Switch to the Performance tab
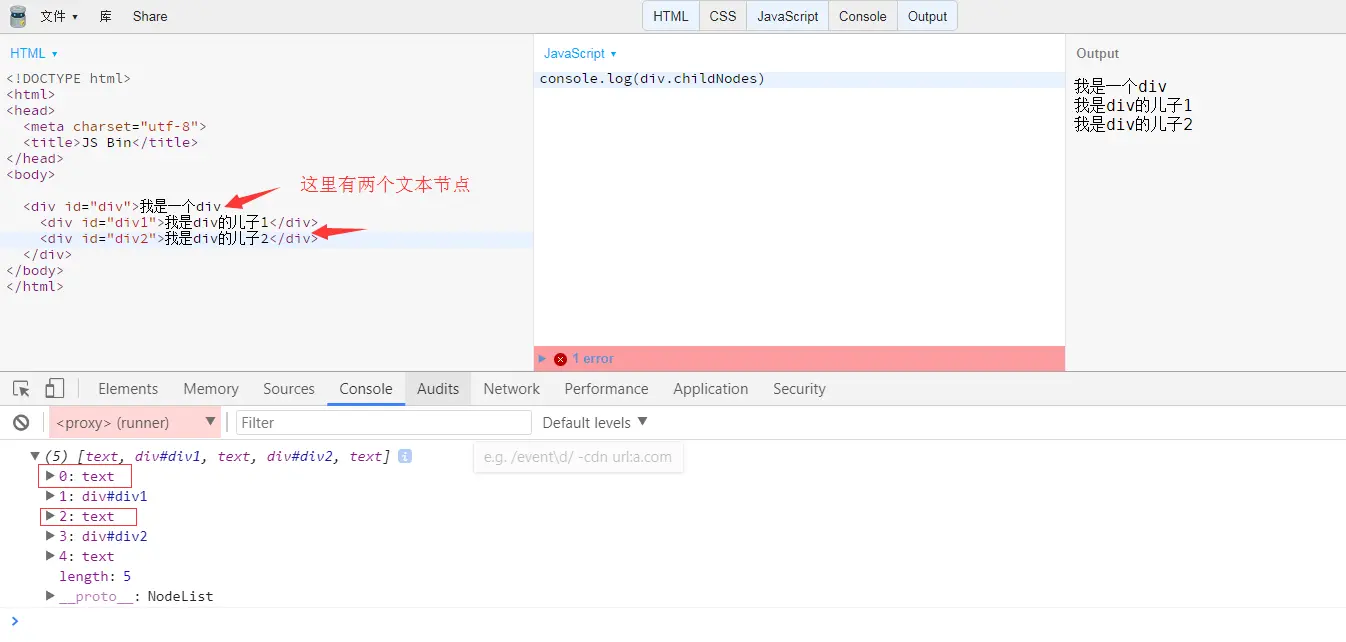Image resolution: width=1346 pixels, height=642 pixels. 606,389
